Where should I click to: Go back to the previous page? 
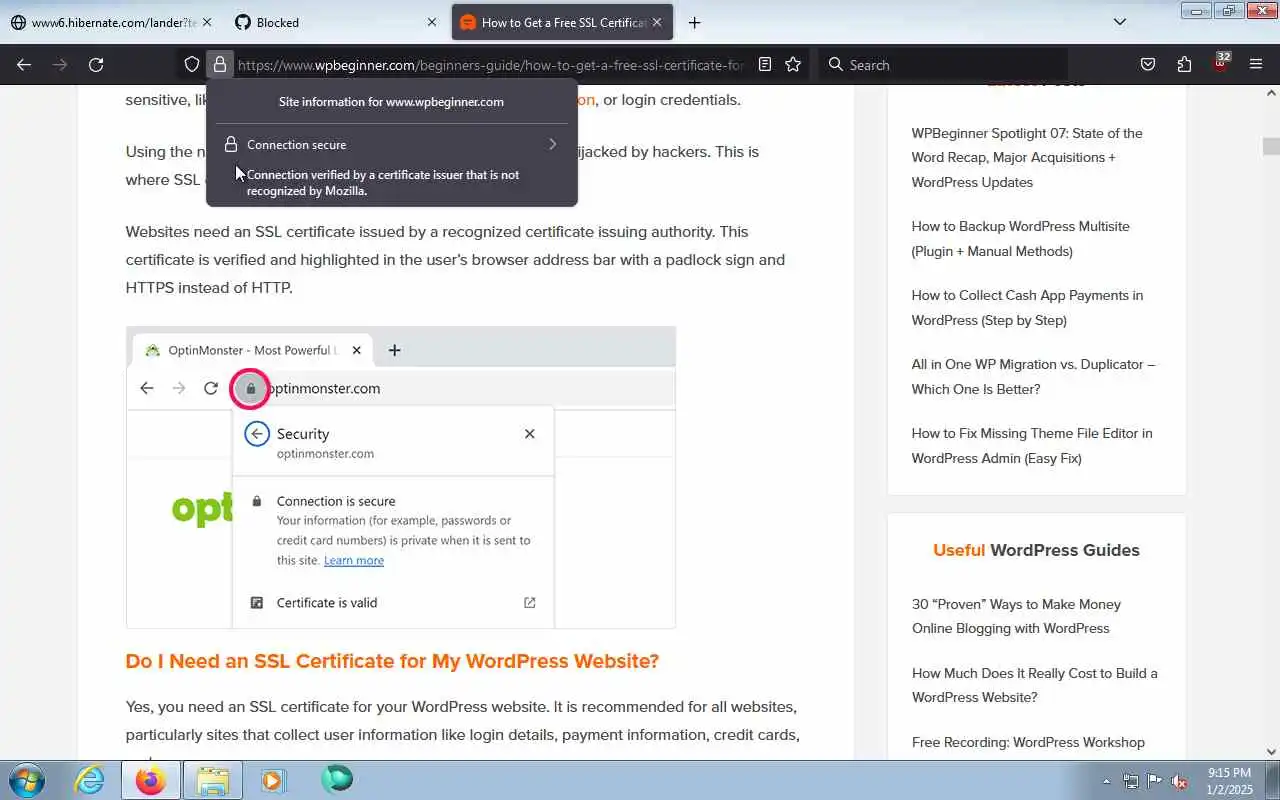(24, 65)
